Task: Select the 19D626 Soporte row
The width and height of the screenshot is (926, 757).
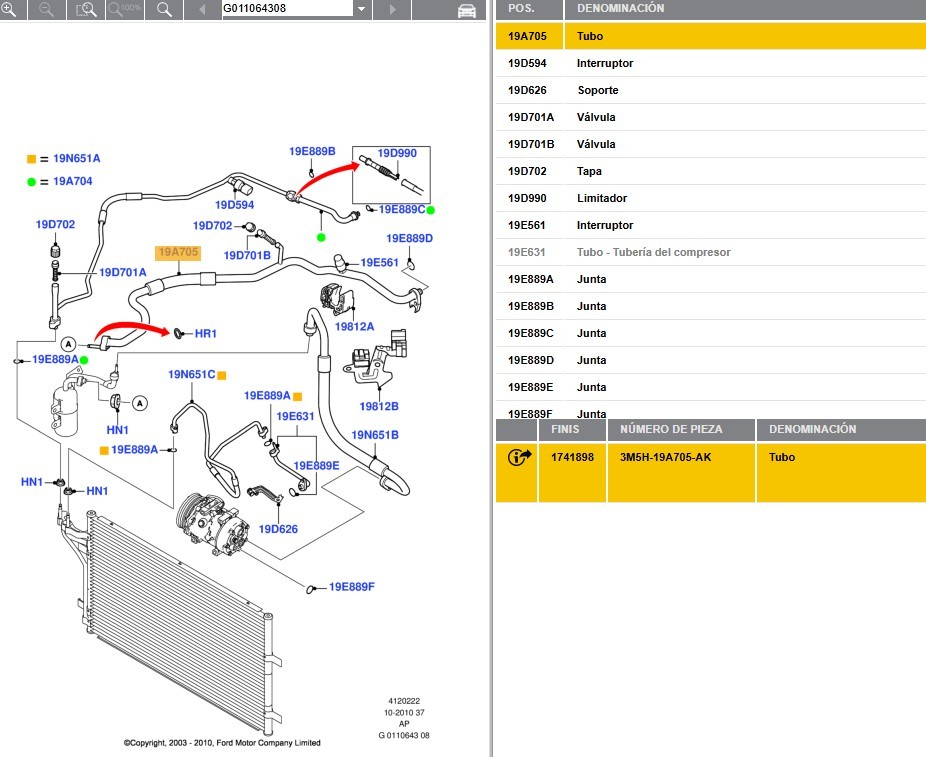Action: click(710, 90)
